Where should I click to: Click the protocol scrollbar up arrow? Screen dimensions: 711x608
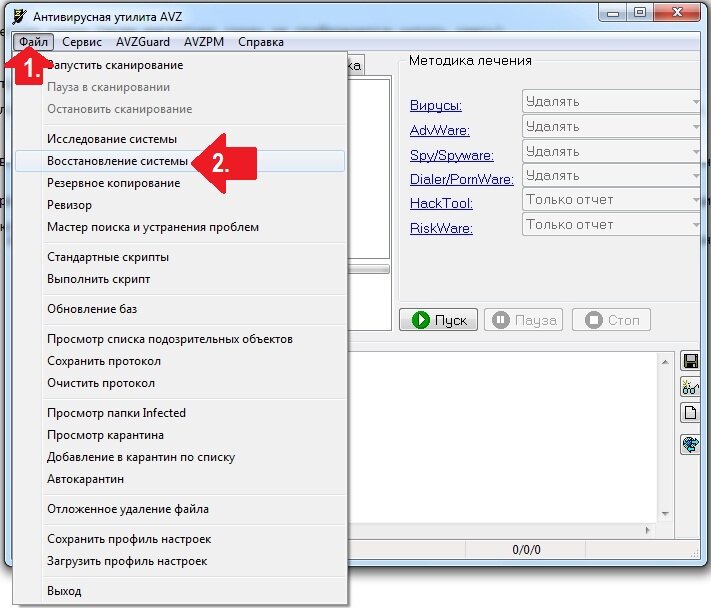pyautogui.click(x=665, y=362)
